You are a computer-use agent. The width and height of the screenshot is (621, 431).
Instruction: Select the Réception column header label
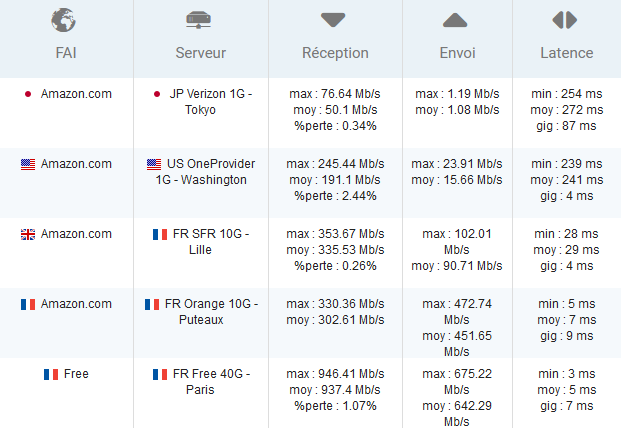(335, 53)
